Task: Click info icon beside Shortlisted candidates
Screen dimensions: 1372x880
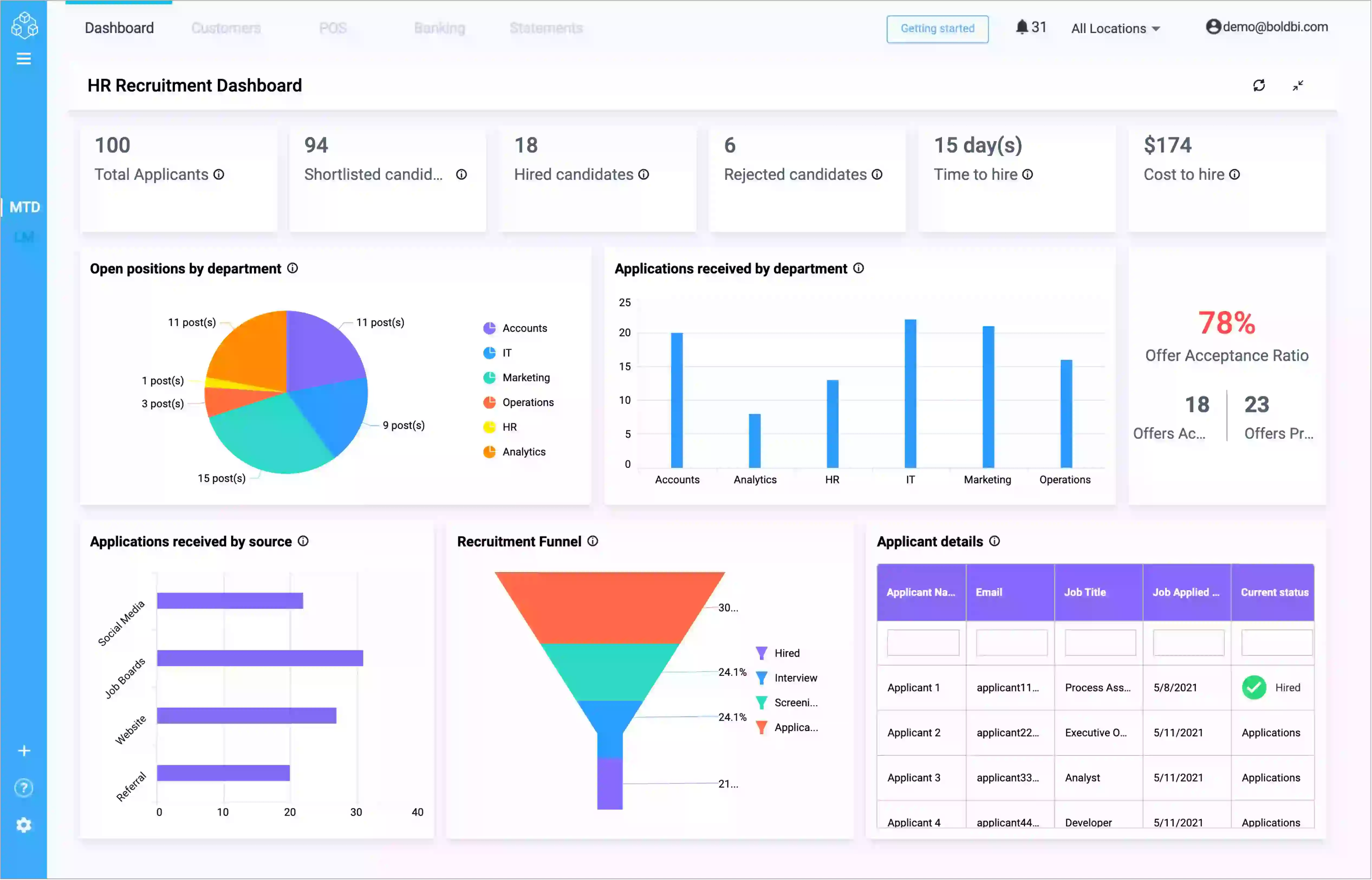Action: 462,174
